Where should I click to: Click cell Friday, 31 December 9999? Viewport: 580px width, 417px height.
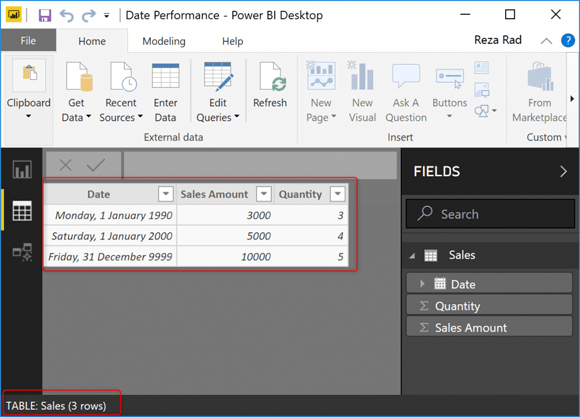coord(110,256)
